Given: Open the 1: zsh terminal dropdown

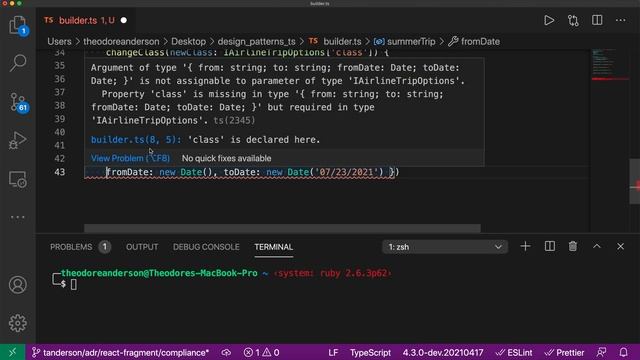Looking at the screenshot, I should point(445,247).
